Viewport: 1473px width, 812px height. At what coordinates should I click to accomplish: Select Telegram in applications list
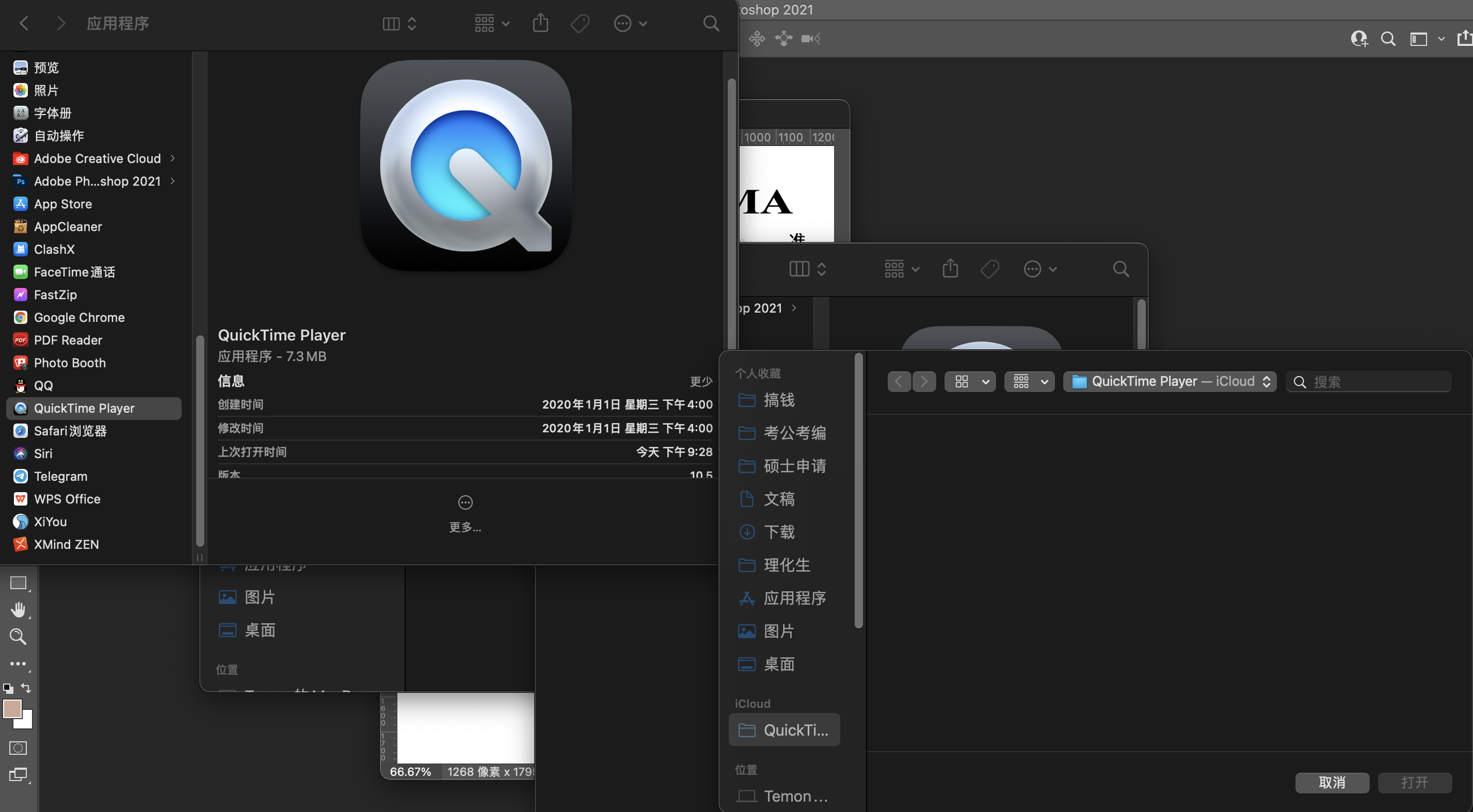coord(60,476)
